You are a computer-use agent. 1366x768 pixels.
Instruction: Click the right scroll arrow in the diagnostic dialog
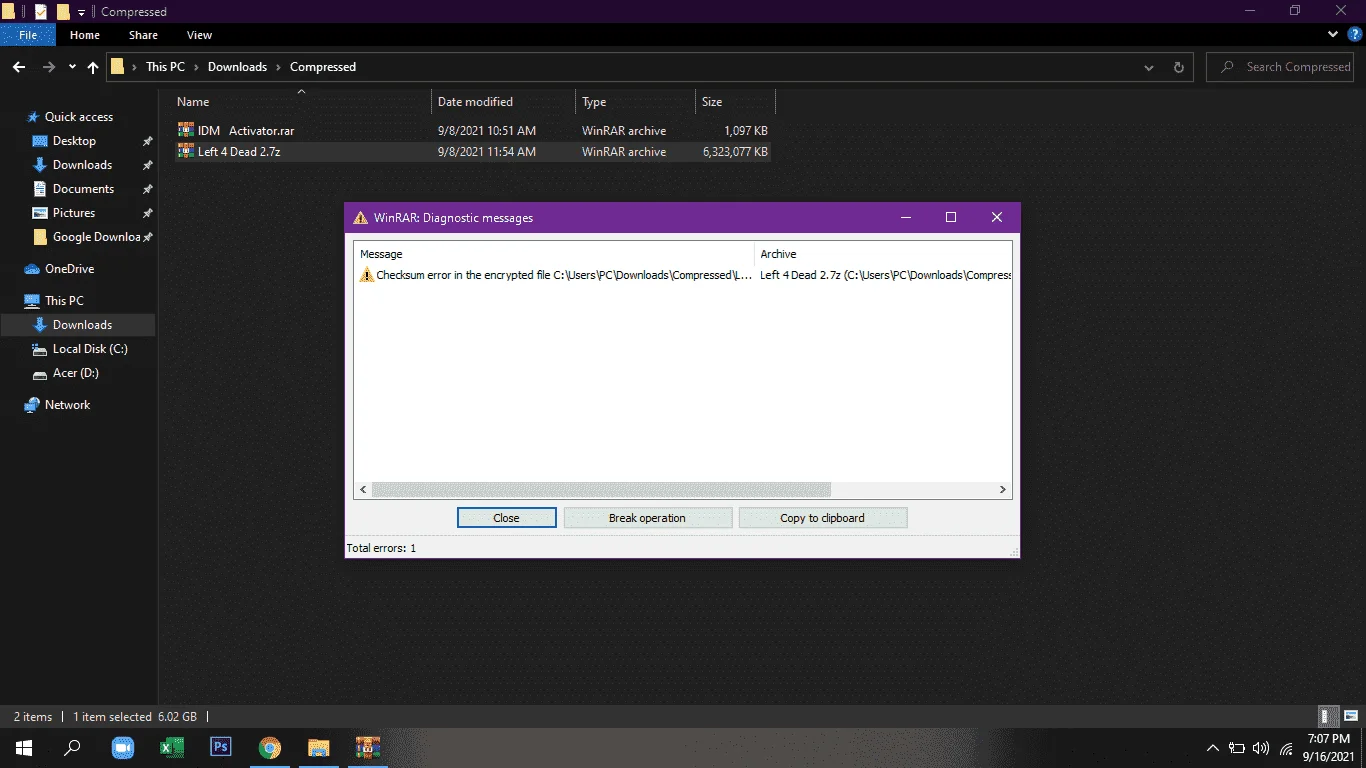(1003, 490)
